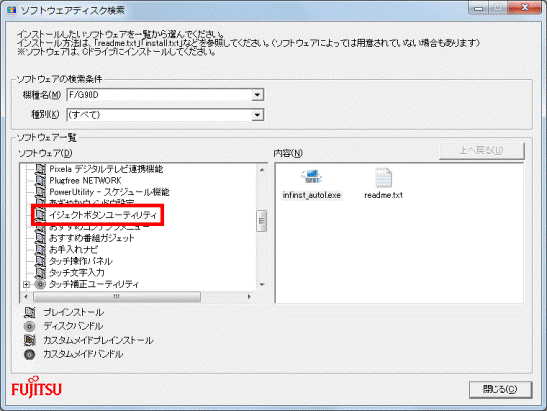
Task: Select おすすめ番組ガジェット in the list
Action: (91, 238)
